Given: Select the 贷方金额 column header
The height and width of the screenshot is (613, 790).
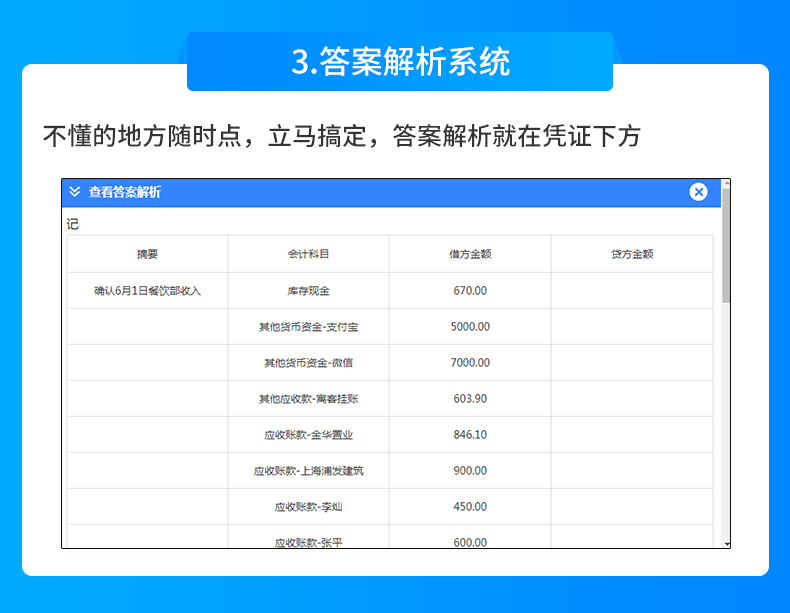Looking at the screenshot, I should [631, 254].
